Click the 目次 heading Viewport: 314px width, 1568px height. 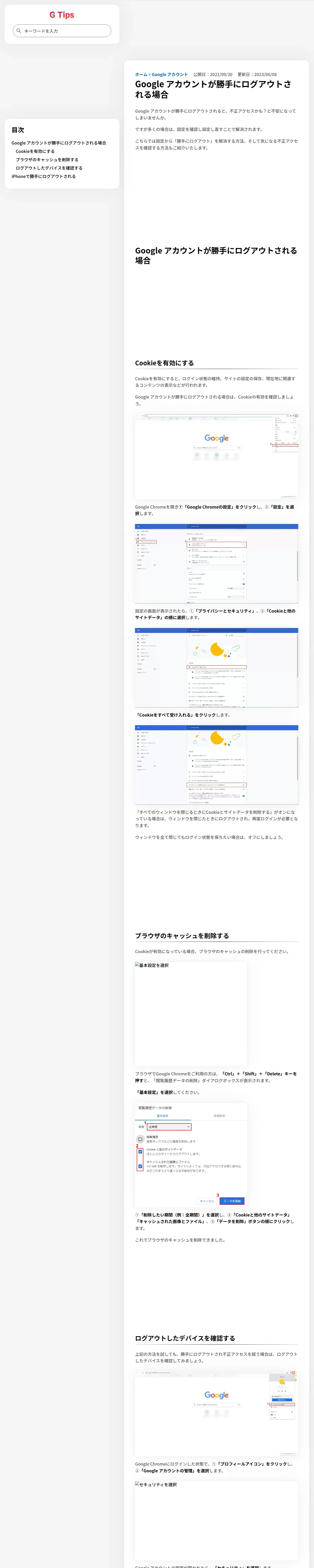[x=18, y=130]
